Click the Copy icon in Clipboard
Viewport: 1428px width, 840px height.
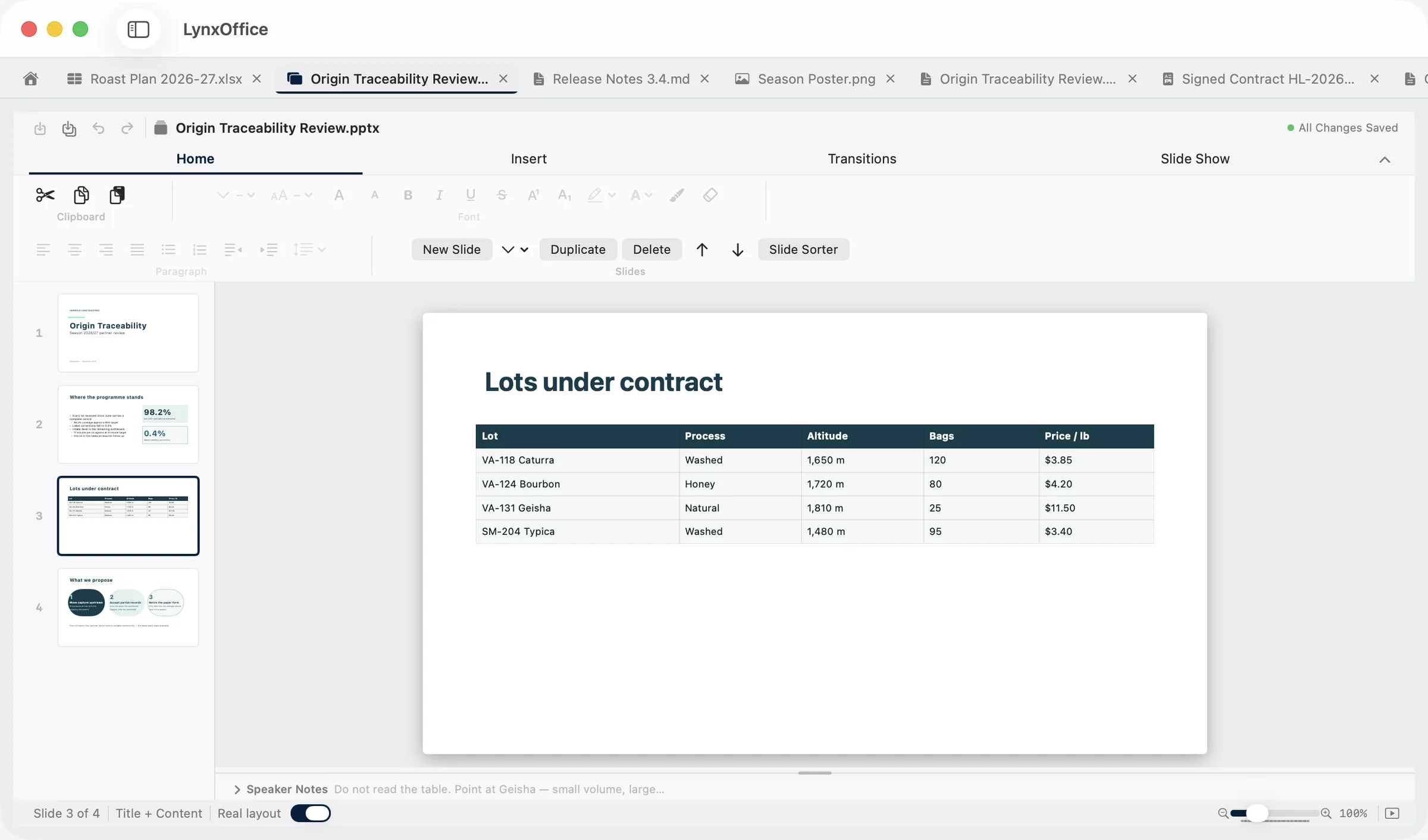81,195
